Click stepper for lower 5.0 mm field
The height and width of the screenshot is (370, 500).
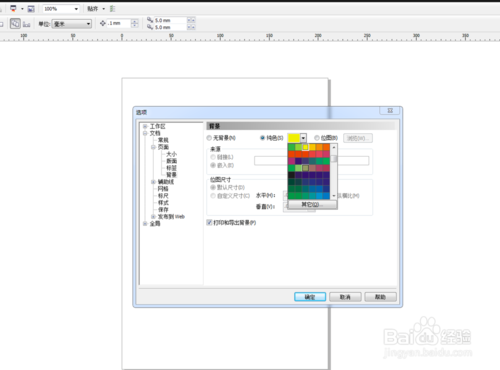pyautogui.click(x=191, y=27)
